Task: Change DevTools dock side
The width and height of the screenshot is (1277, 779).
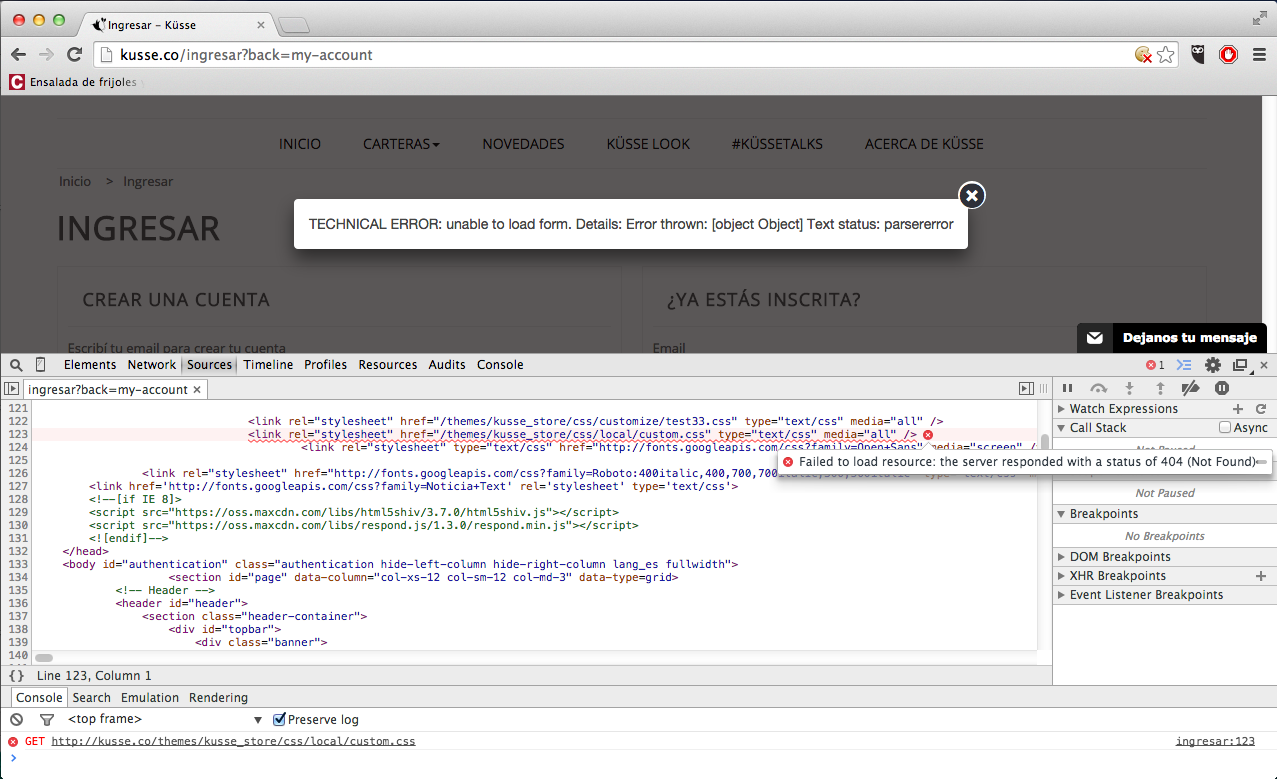Action: click(x=1240, y=365)
